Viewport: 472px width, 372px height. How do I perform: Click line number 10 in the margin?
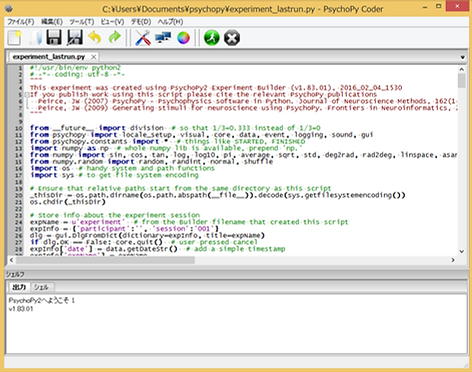[18, 128]
